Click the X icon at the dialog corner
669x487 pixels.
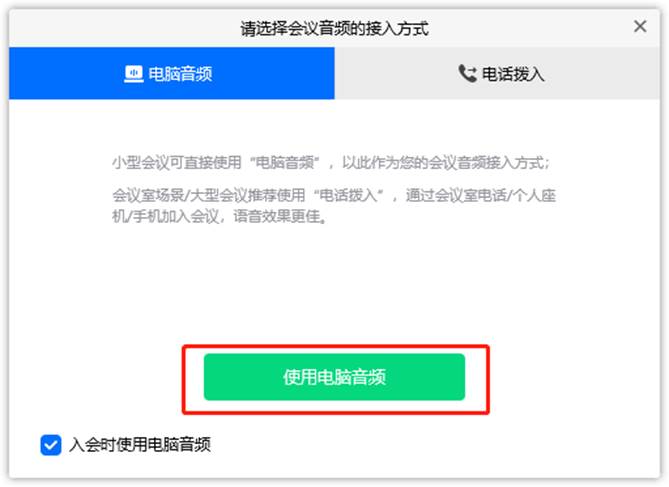click(640, 26)
